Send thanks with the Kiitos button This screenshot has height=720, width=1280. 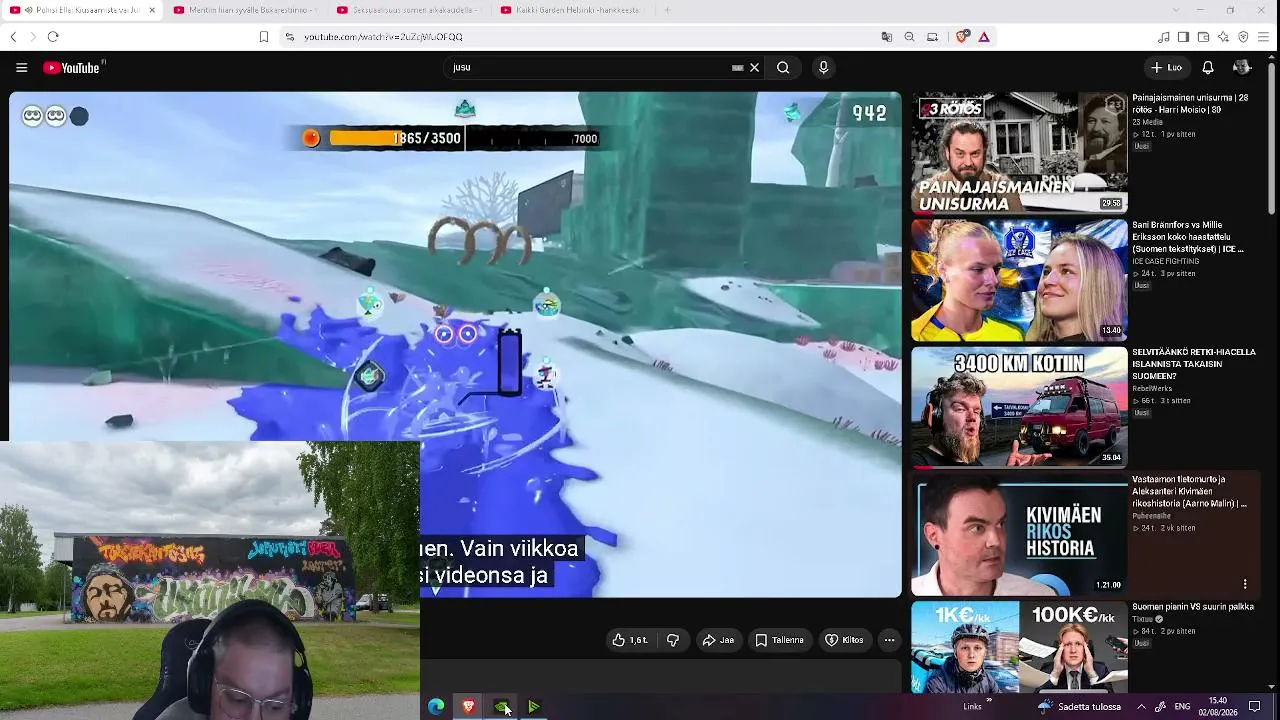843,640
